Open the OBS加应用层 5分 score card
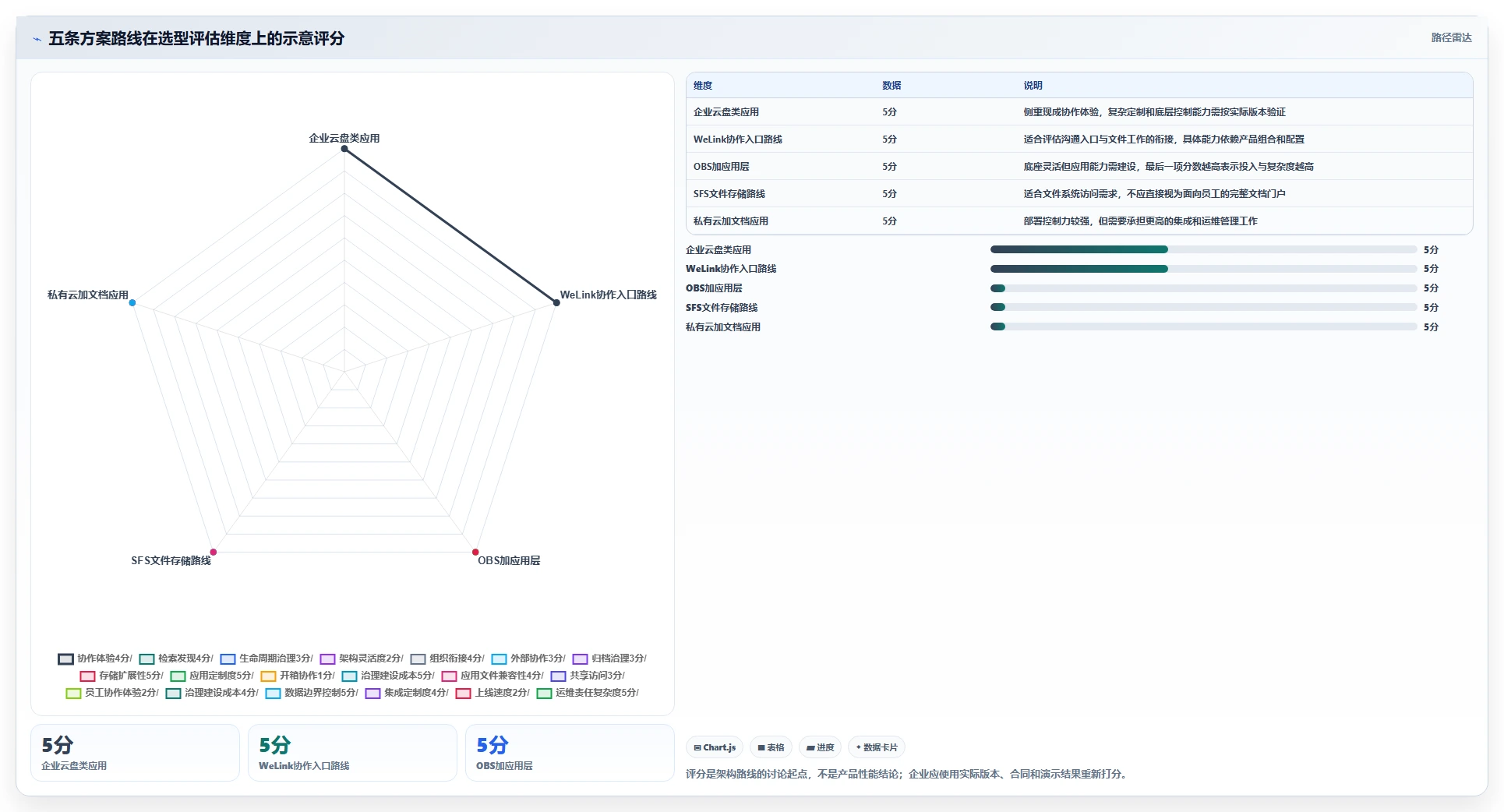 click(570, 753)
